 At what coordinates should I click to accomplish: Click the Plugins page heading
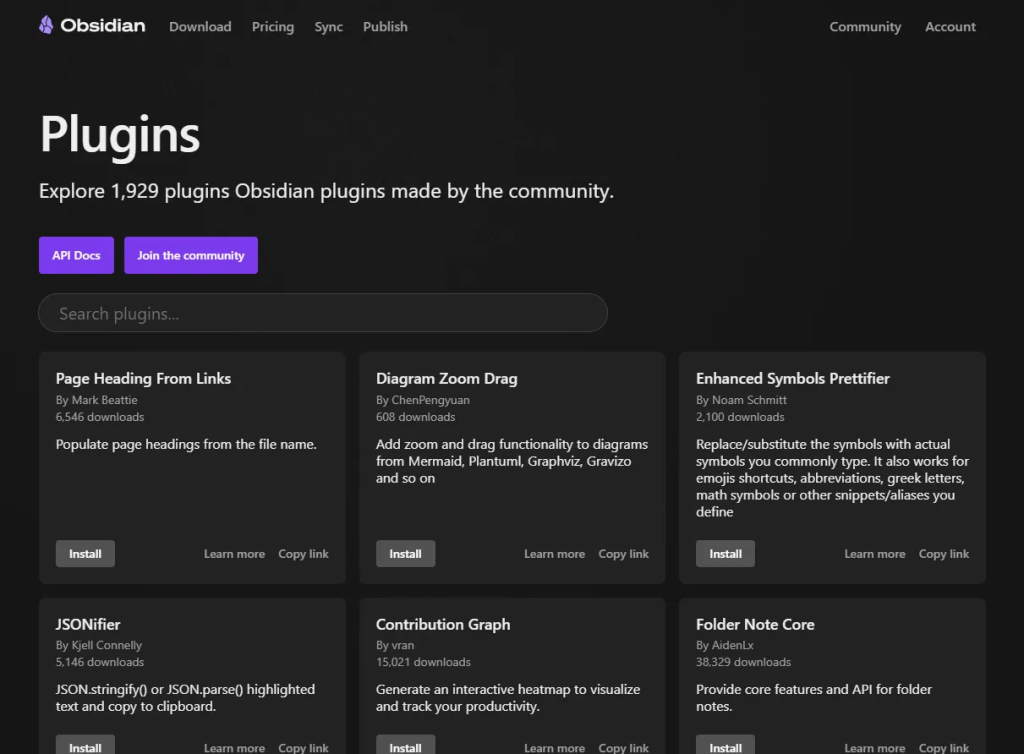(120, 134)
